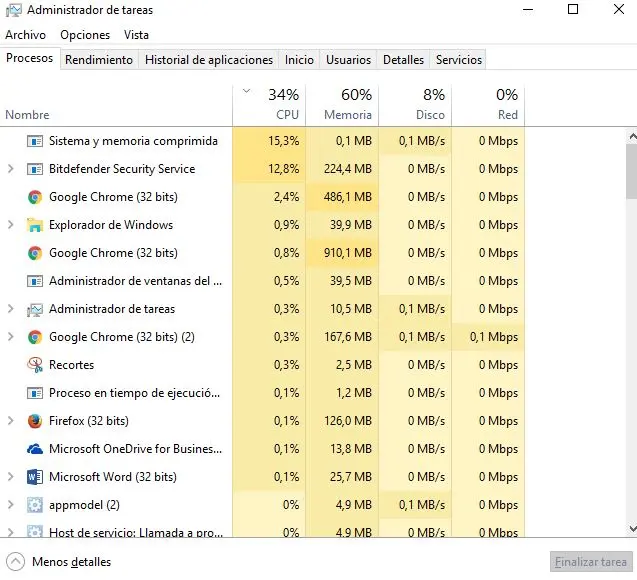The image size is (637, 580).
Task: Click the 12,8% CPU value
Action: click(x=284, y=169)
